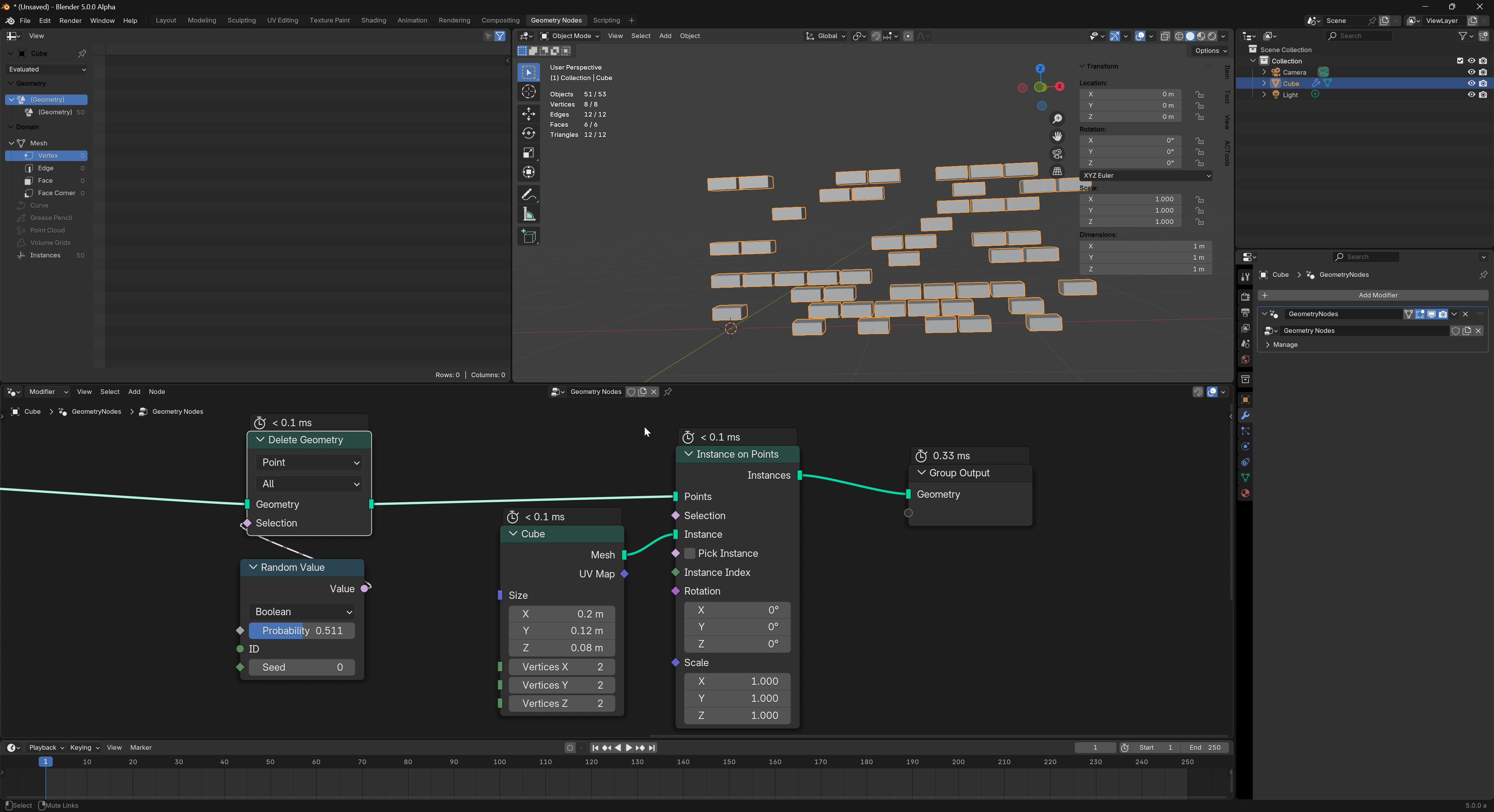This screenshot has height=812, width=1494.
Task: Open the XYZ Euler rotation mode dropdown
Action: click(x=1145, y=176)
